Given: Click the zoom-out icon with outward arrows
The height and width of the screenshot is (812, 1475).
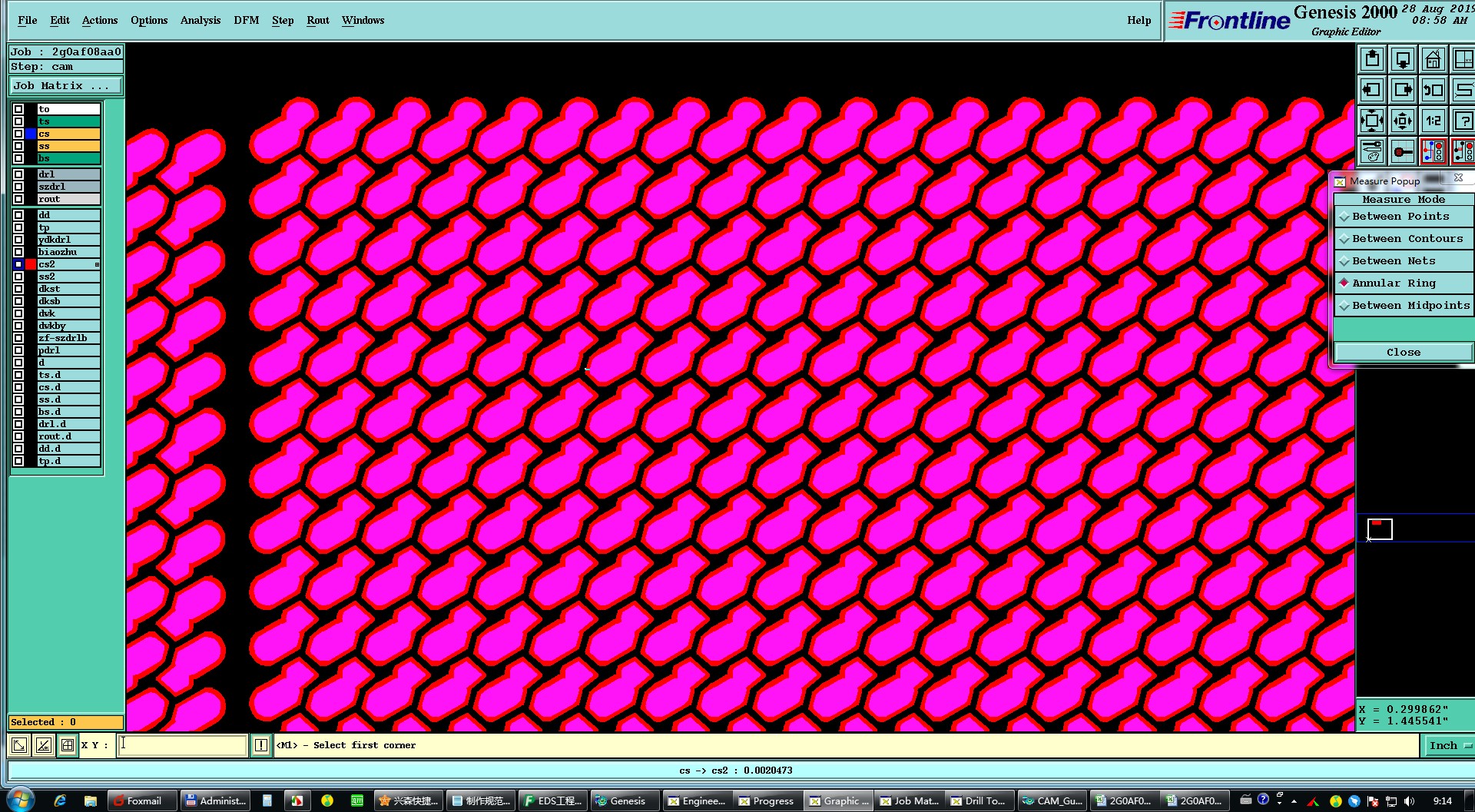Looking at the screenshot, I should pos(1403,121).
